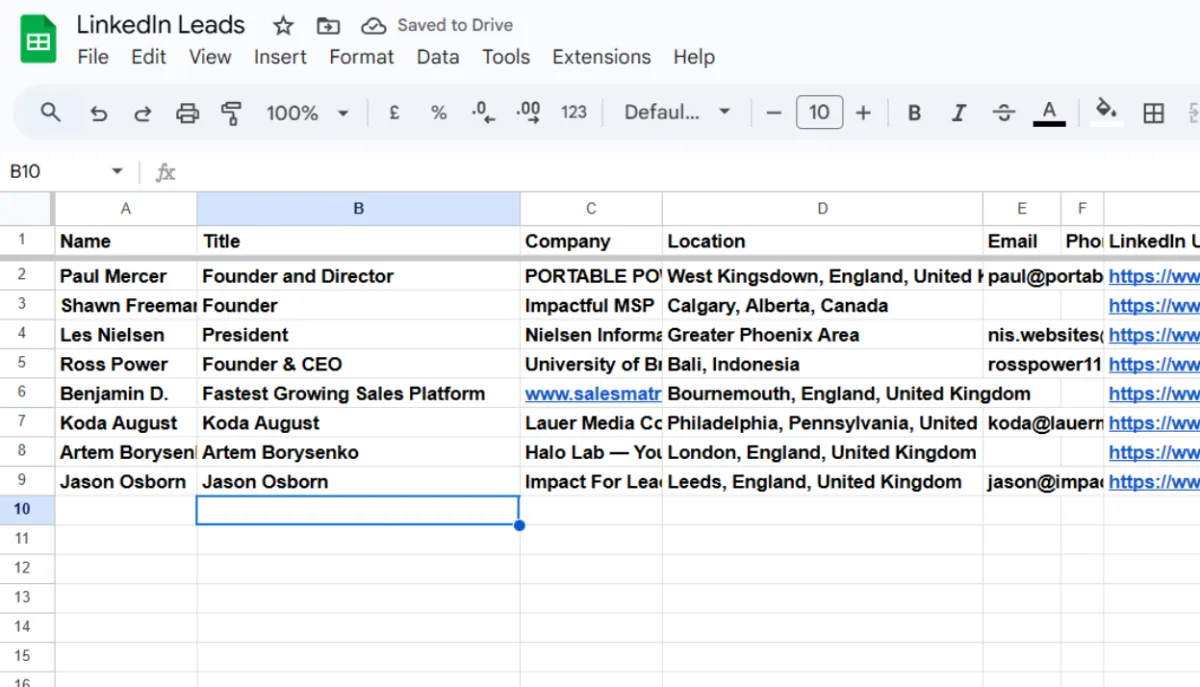Click the formula bar fx area
The width and height of the screenshot is (1200, 687).
coord(166,173)
